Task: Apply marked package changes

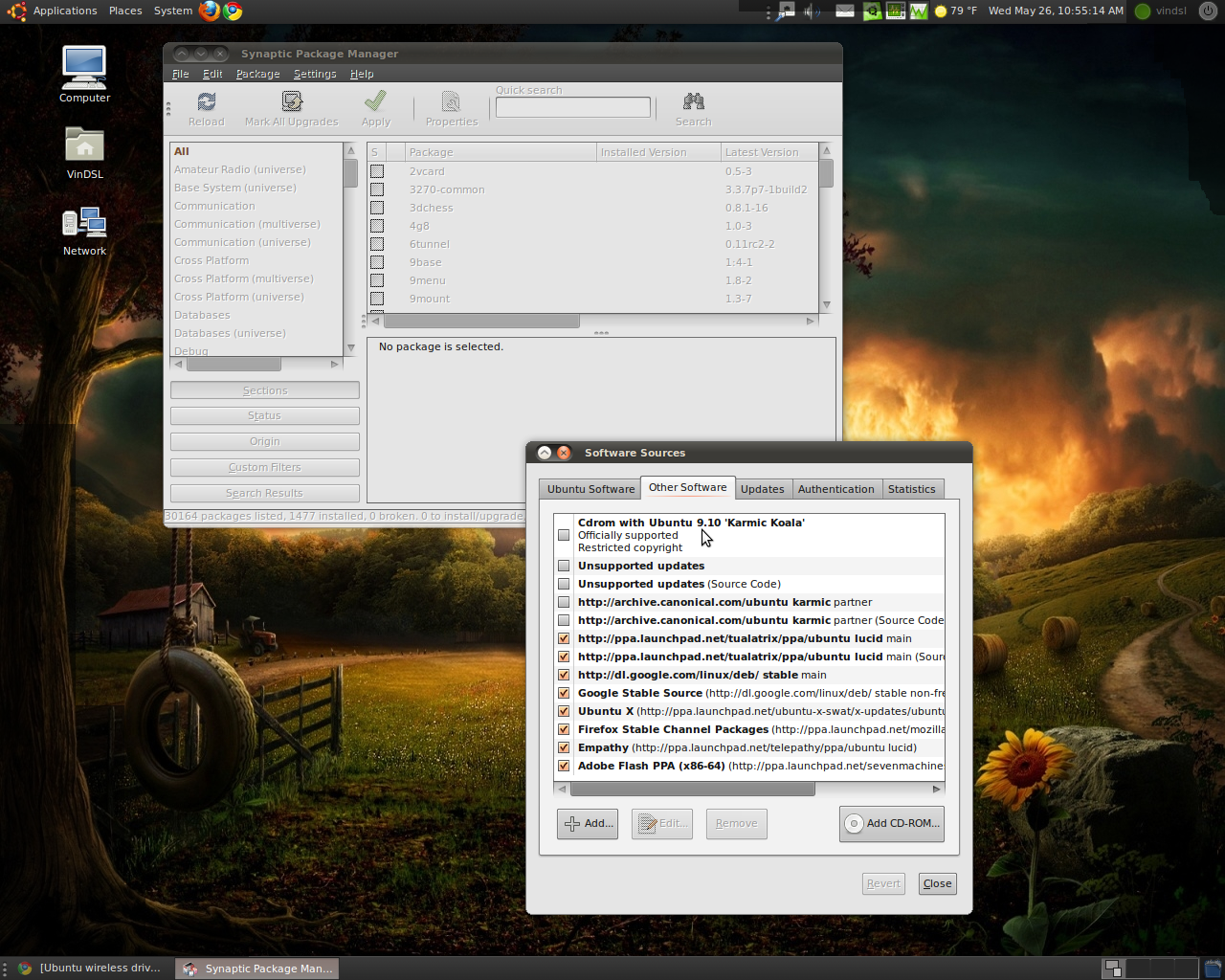Action: (375, 108)
